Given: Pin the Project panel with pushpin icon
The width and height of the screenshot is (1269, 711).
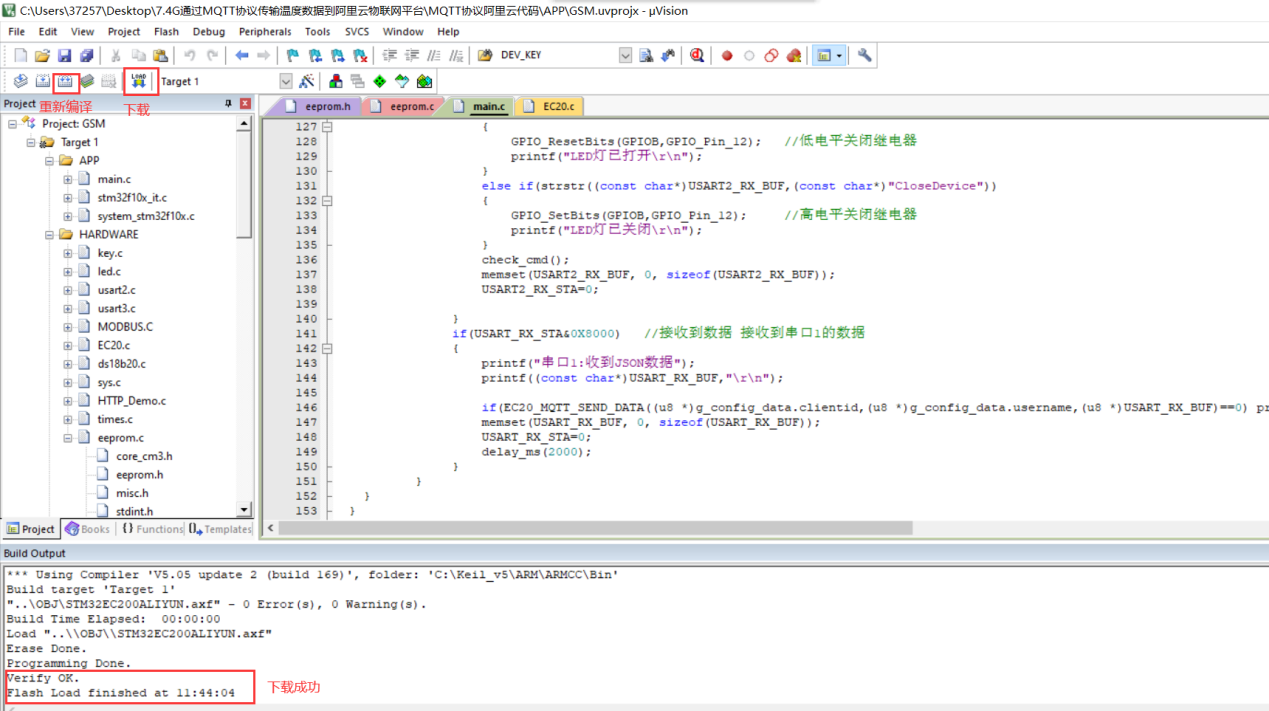Looking at the screenshot, I should [x=229, y=104].
